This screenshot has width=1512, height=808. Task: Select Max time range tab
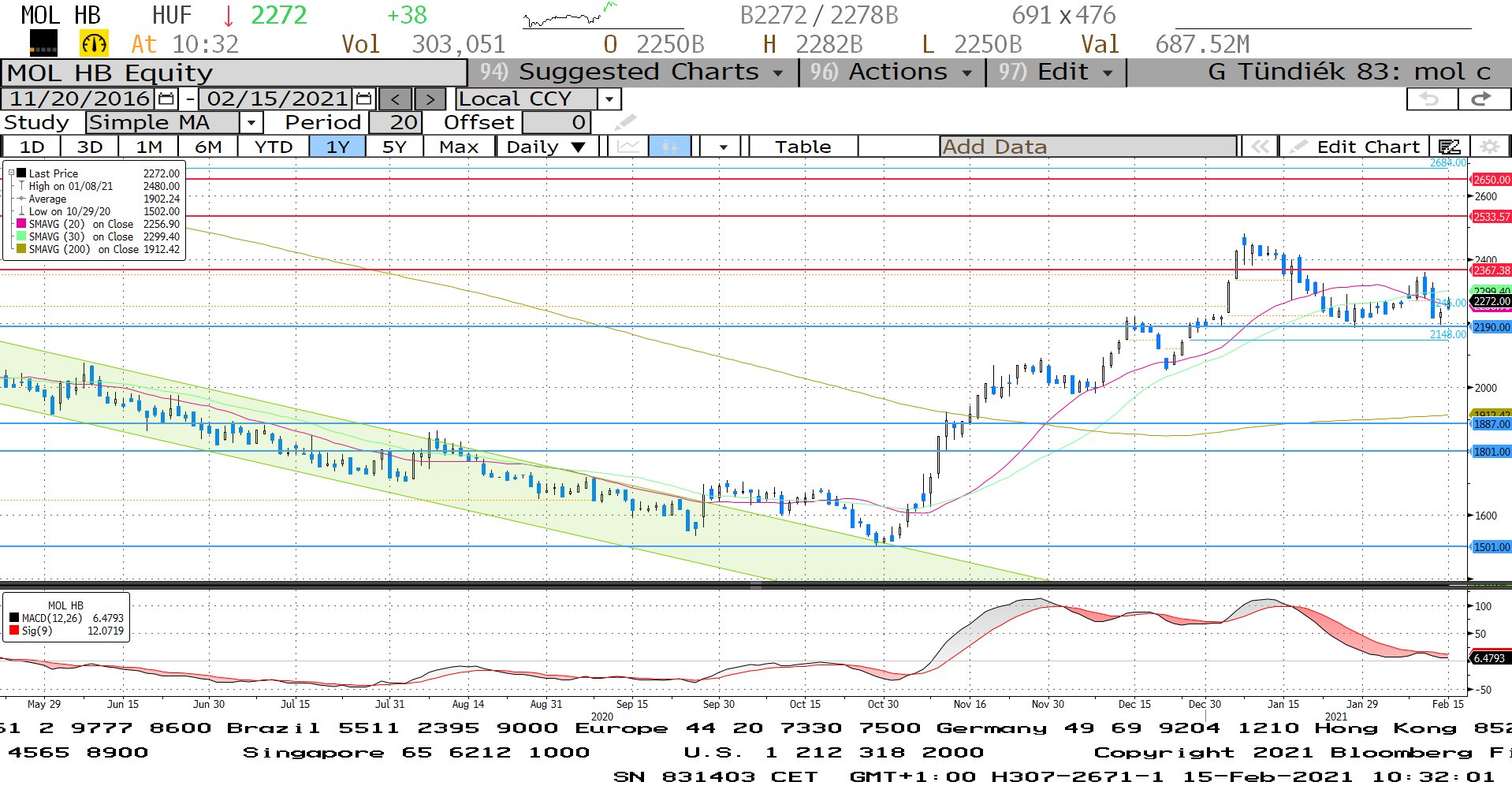[459, 147]
